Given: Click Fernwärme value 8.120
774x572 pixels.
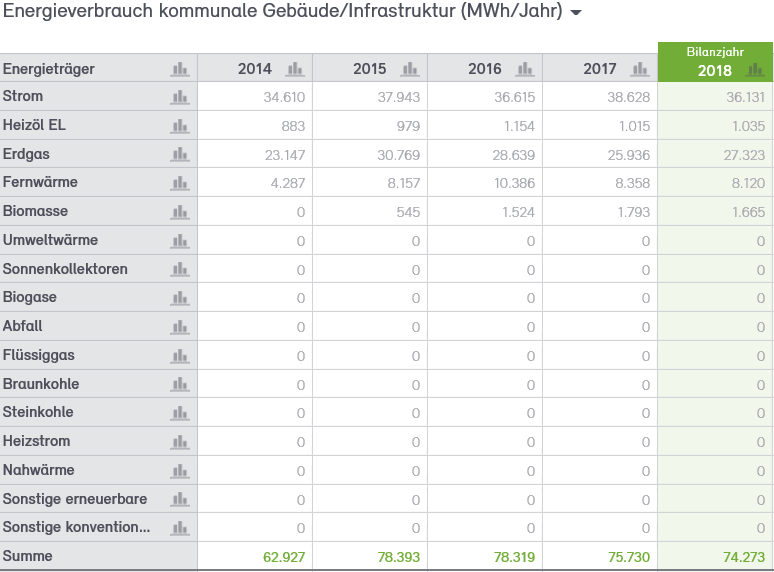Looking at the screenshot, I should [748, 184].
